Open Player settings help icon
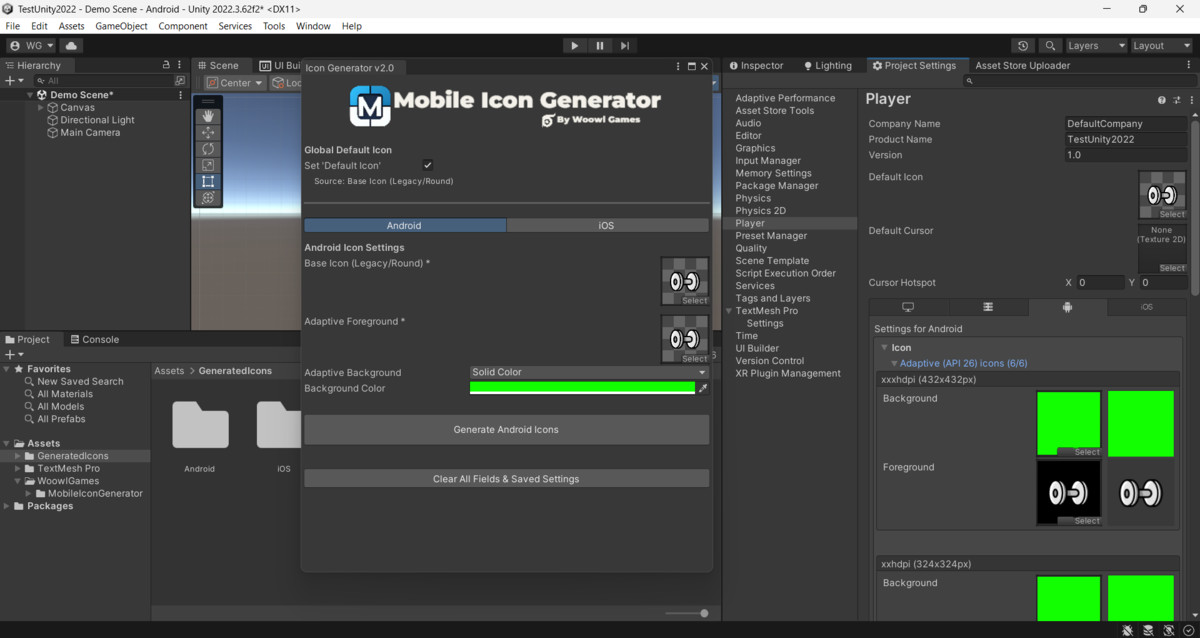 point(1161,100)
